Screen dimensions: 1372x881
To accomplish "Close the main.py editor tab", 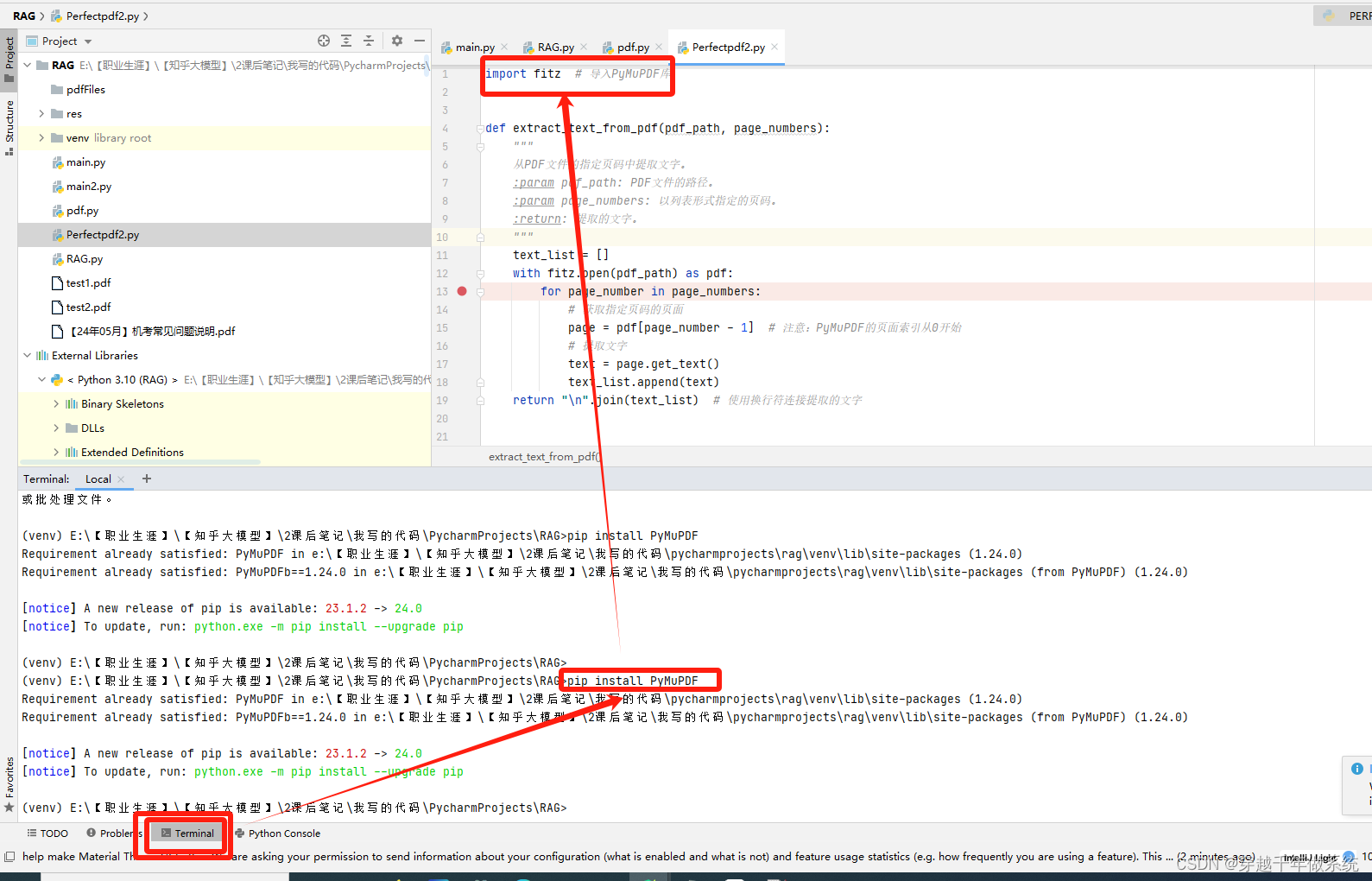I will tap(504, 47).
